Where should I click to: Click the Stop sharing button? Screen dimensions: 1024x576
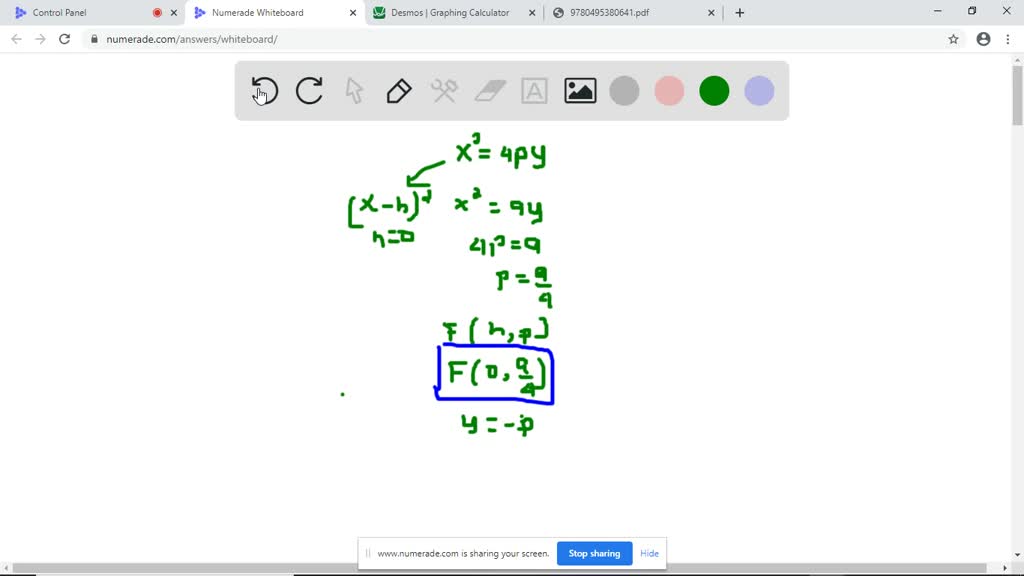[594, 553]
